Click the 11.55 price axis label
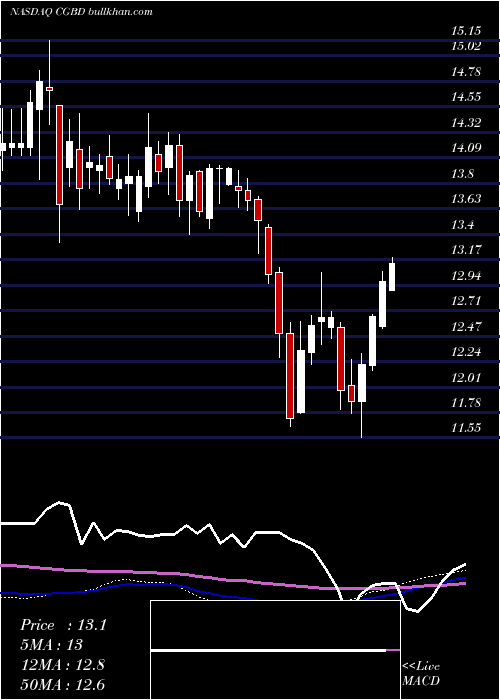 [466, 428]
